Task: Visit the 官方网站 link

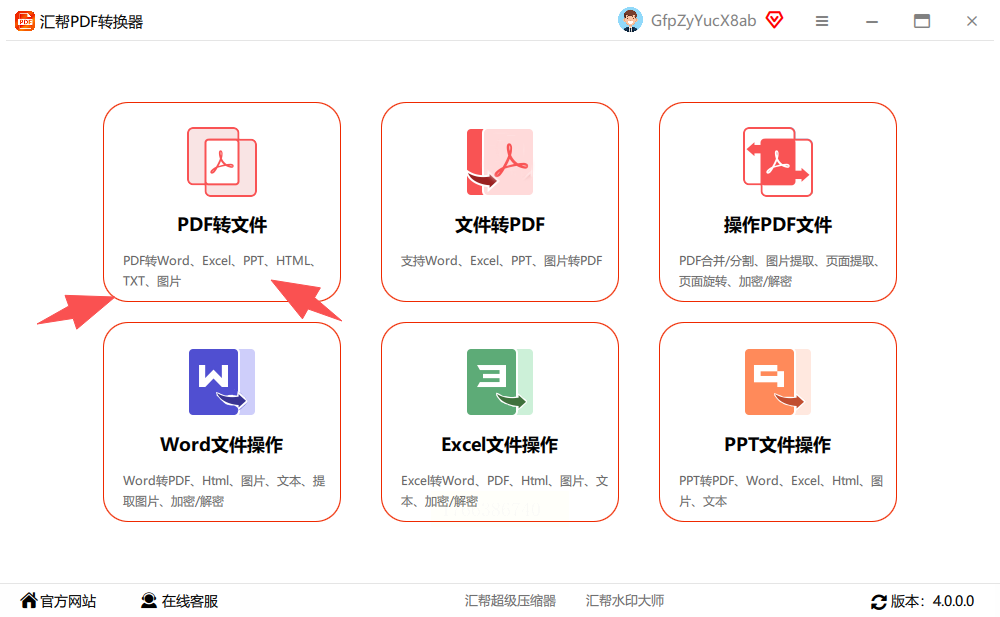Action: (x=68, y=601)
